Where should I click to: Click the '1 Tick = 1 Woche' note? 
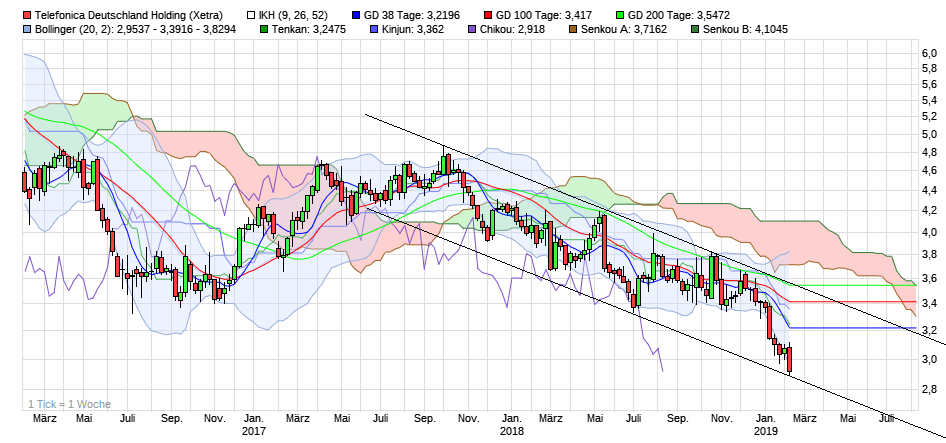pyautogui.click(x=69, y=404)
